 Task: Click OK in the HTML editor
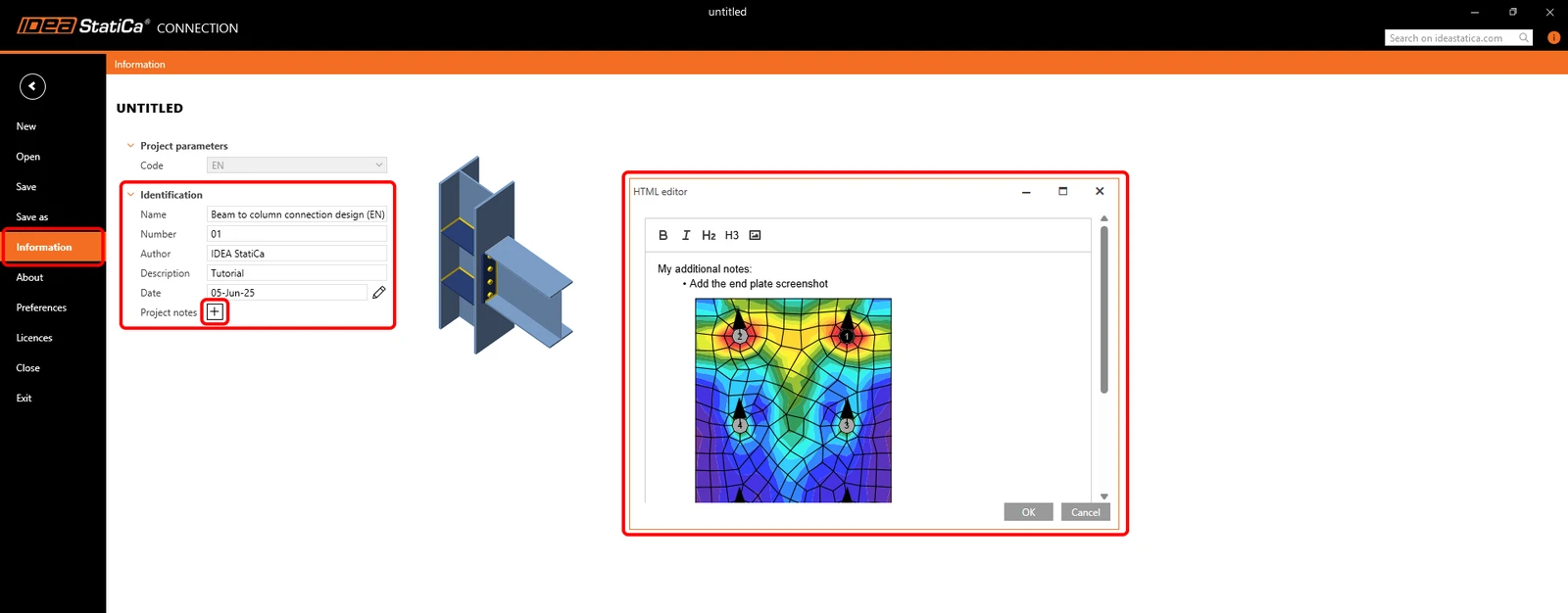1029,512
